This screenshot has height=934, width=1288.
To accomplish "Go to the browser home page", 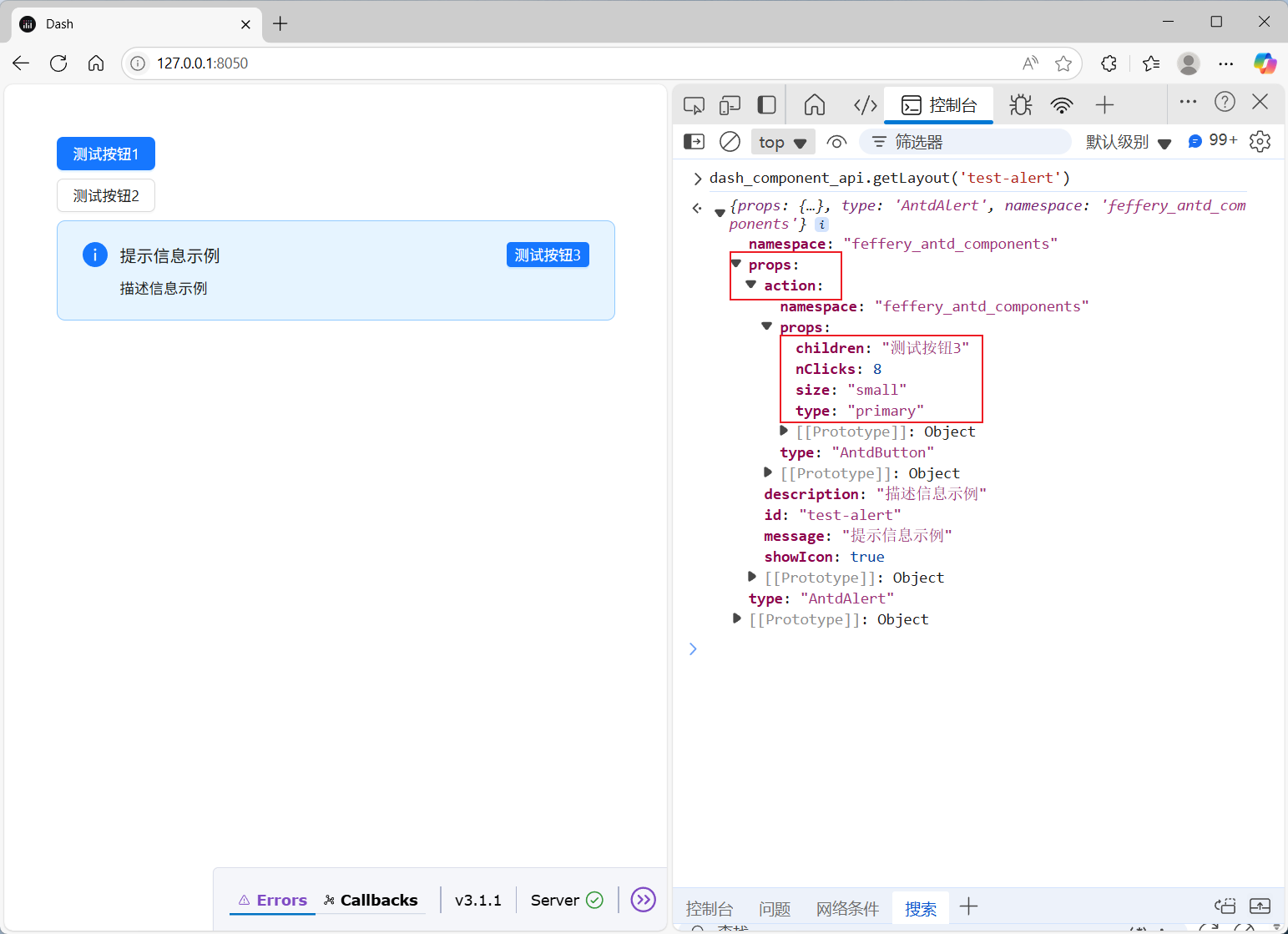I will point(96,63).
